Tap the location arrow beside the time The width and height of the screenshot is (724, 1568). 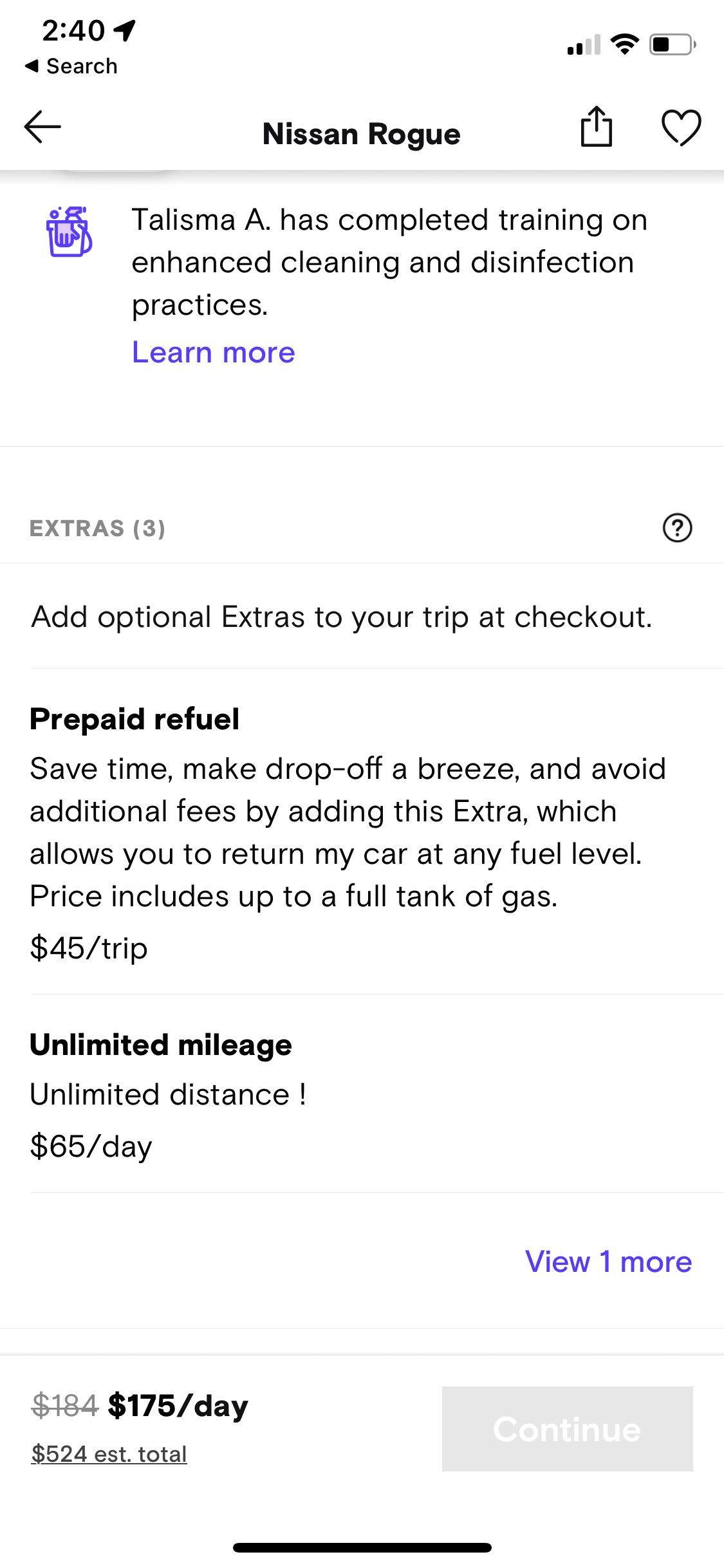pos(125,30)
